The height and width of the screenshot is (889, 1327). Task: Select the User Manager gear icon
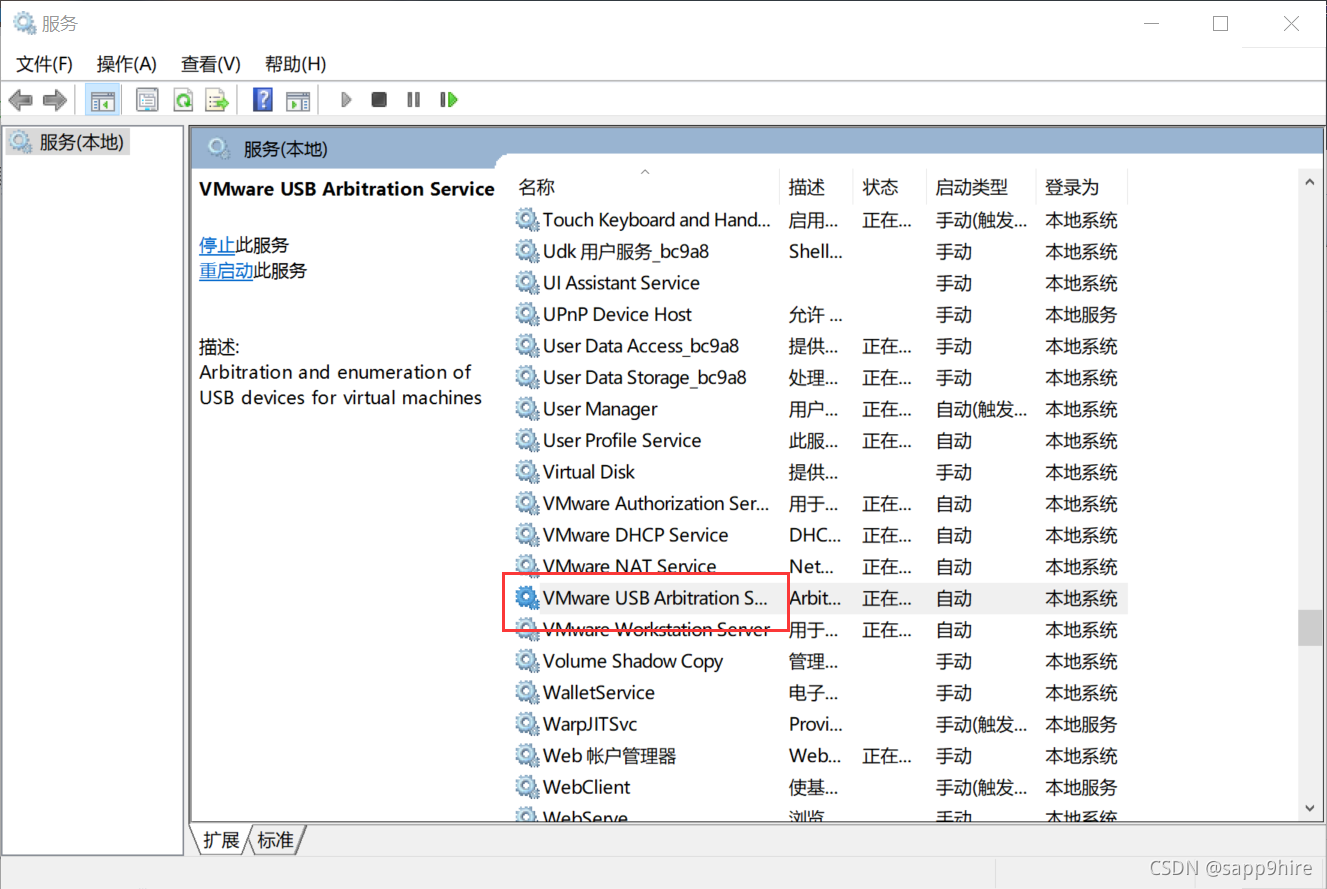coord(527,409)
